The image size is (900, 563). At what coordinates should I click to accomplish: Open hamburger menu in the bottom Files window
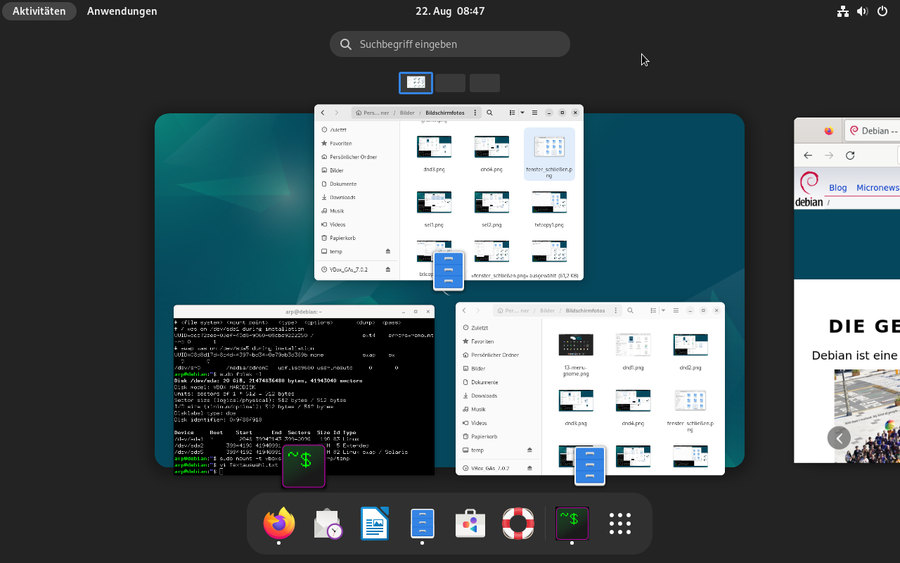tap(676, 310)
